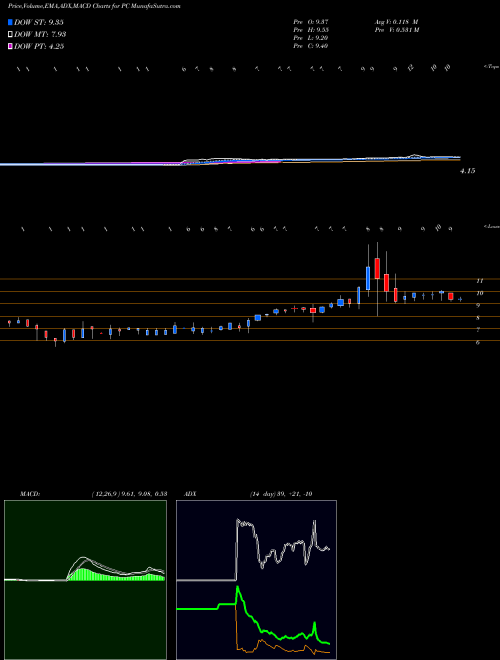Click the 'Lows' label on the right side
Viewport: 500px width, 660px height.
[491, 226]
